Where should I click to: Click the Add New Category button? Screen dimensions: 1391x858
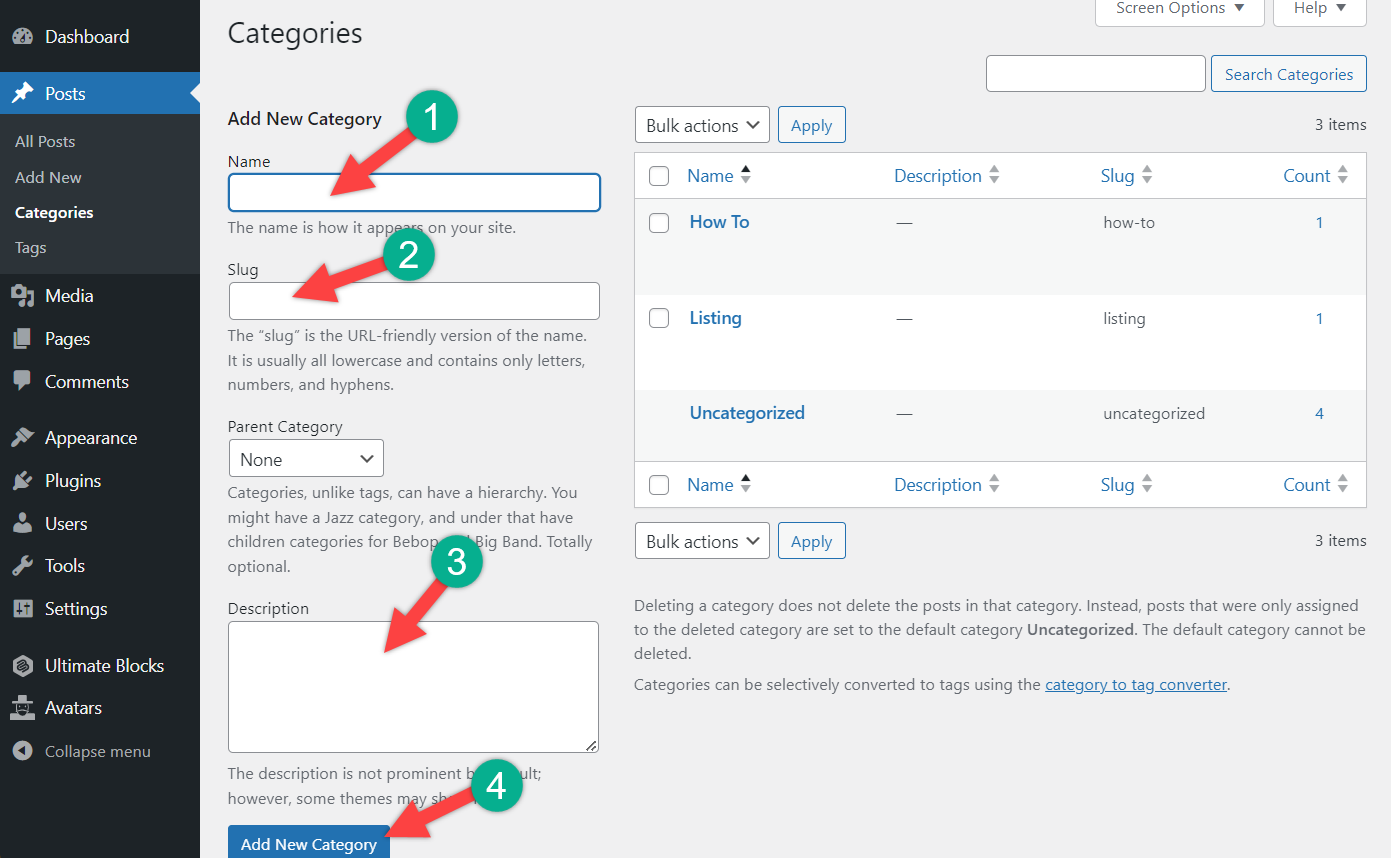coord(308,843)
